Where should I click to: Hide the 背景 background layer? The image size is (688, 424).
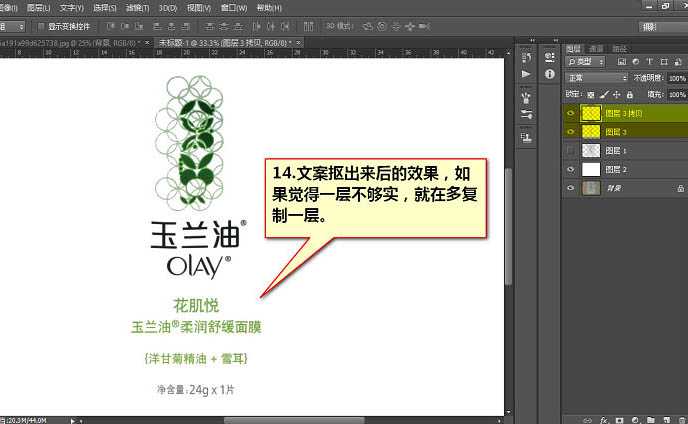point(570,188)
